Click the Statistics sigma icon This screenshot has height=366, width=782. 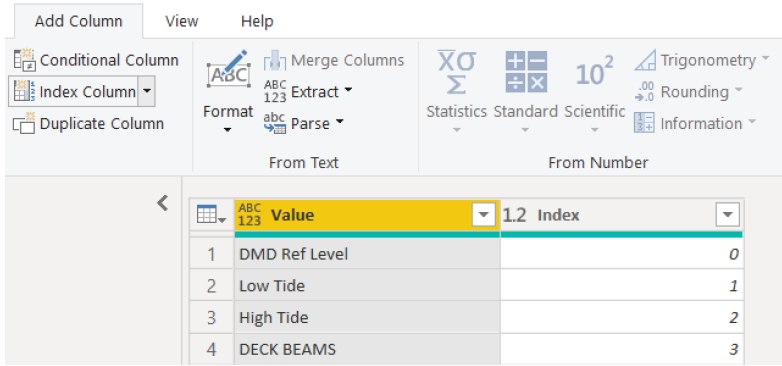click(456, 73)
